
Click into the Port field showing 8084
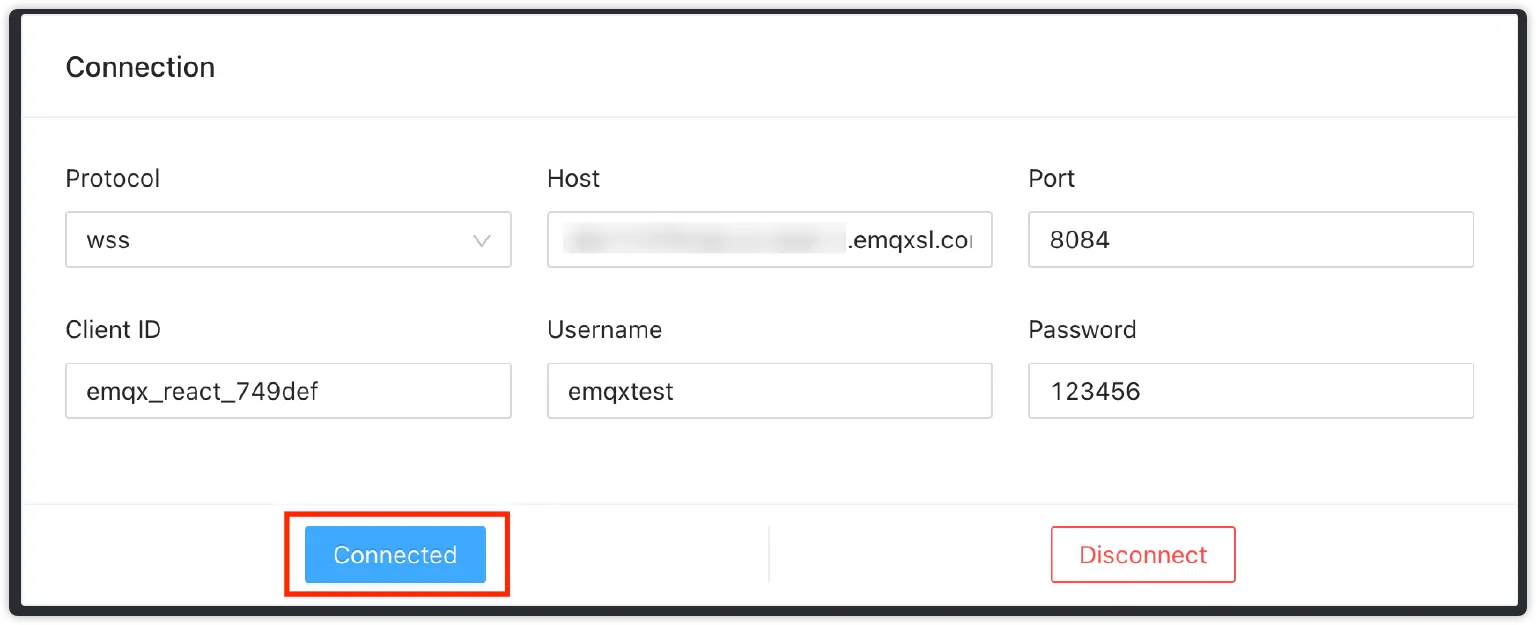tap(1250, 240)
